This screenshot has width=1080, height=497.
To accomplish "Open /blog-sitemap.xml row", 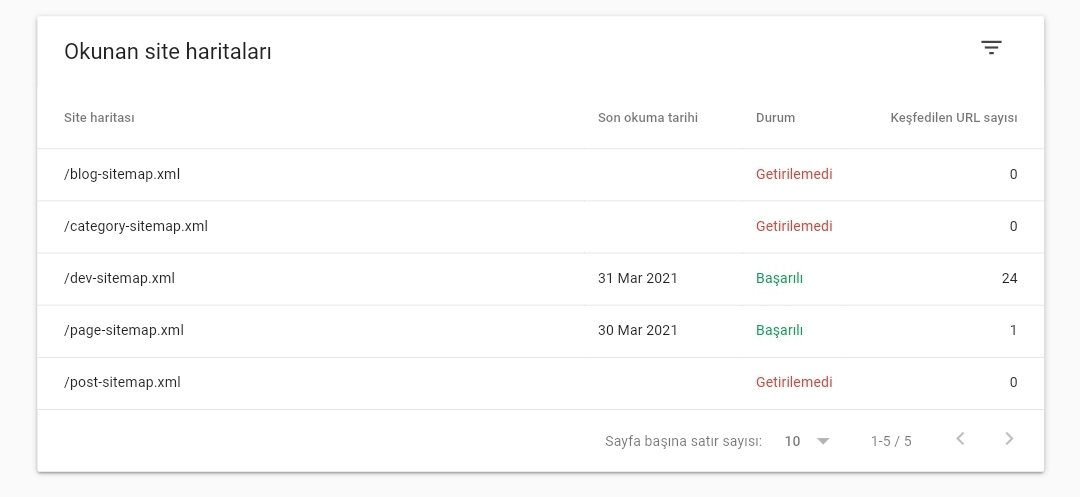I will [540, 175].
